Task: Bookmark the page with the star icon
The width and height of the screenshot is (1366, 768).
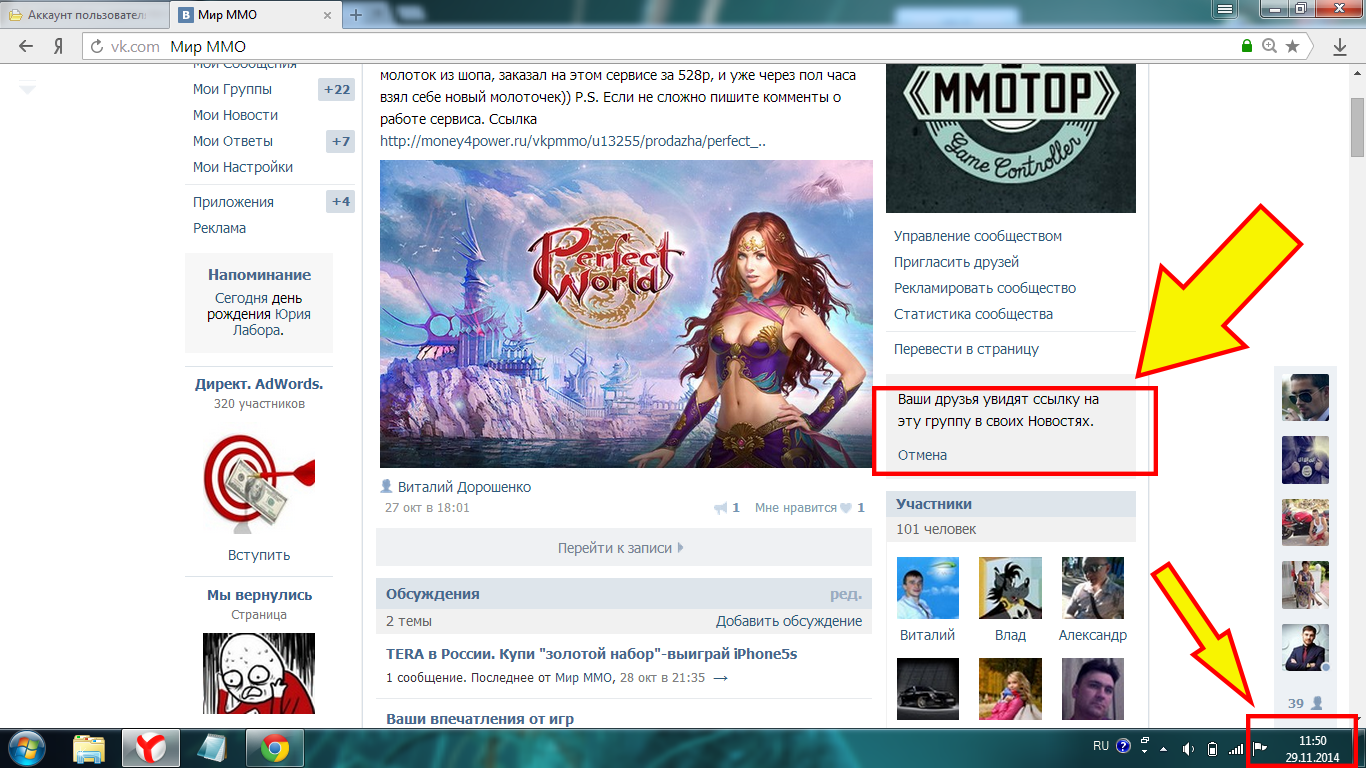Action: (1292, 46)
